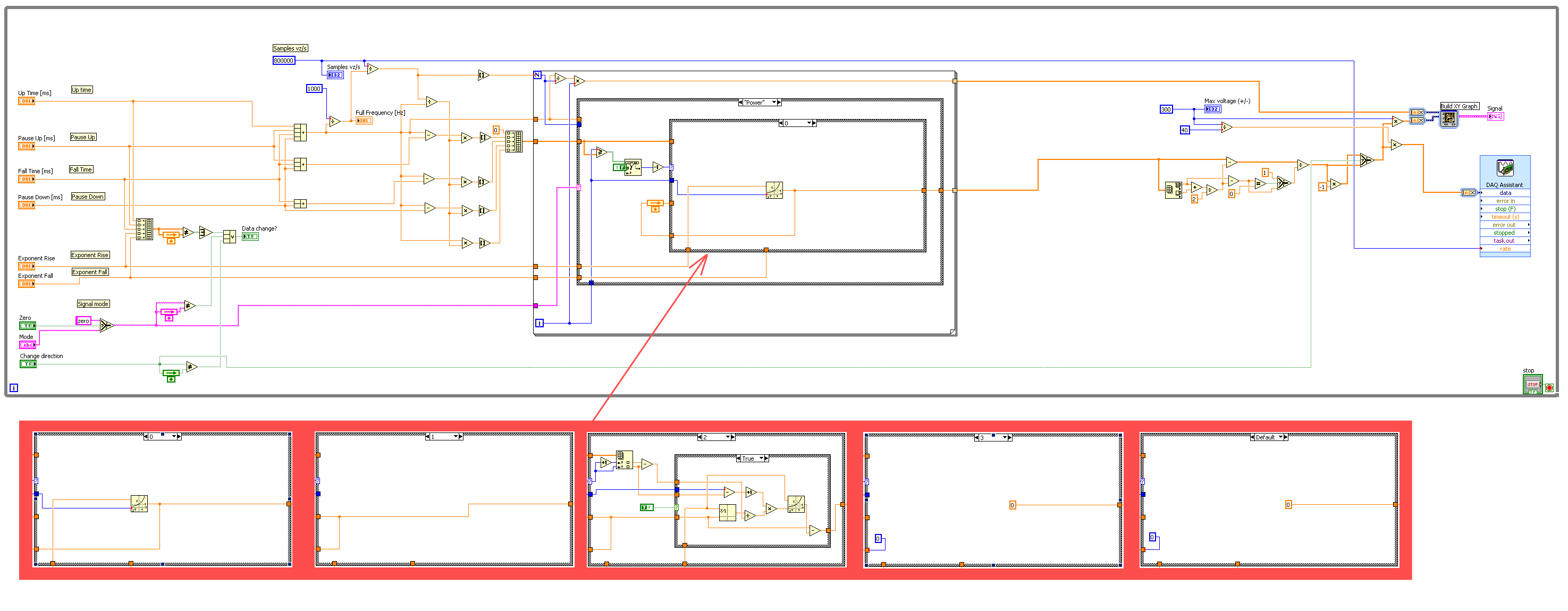1568x611 pixels.
Task: Click the For Loop N count terminal
Action: 537,75
